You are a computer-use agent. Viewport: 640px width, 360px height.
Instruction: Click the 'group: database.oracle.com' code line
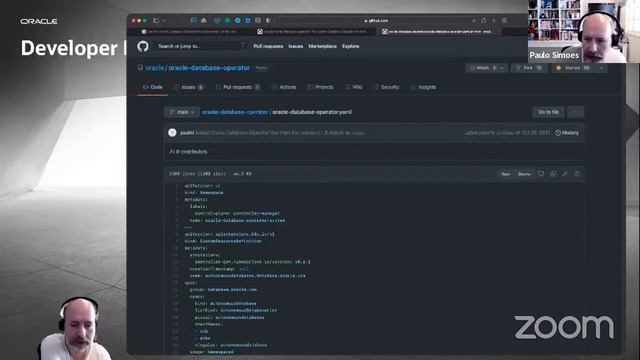[223, 289]
